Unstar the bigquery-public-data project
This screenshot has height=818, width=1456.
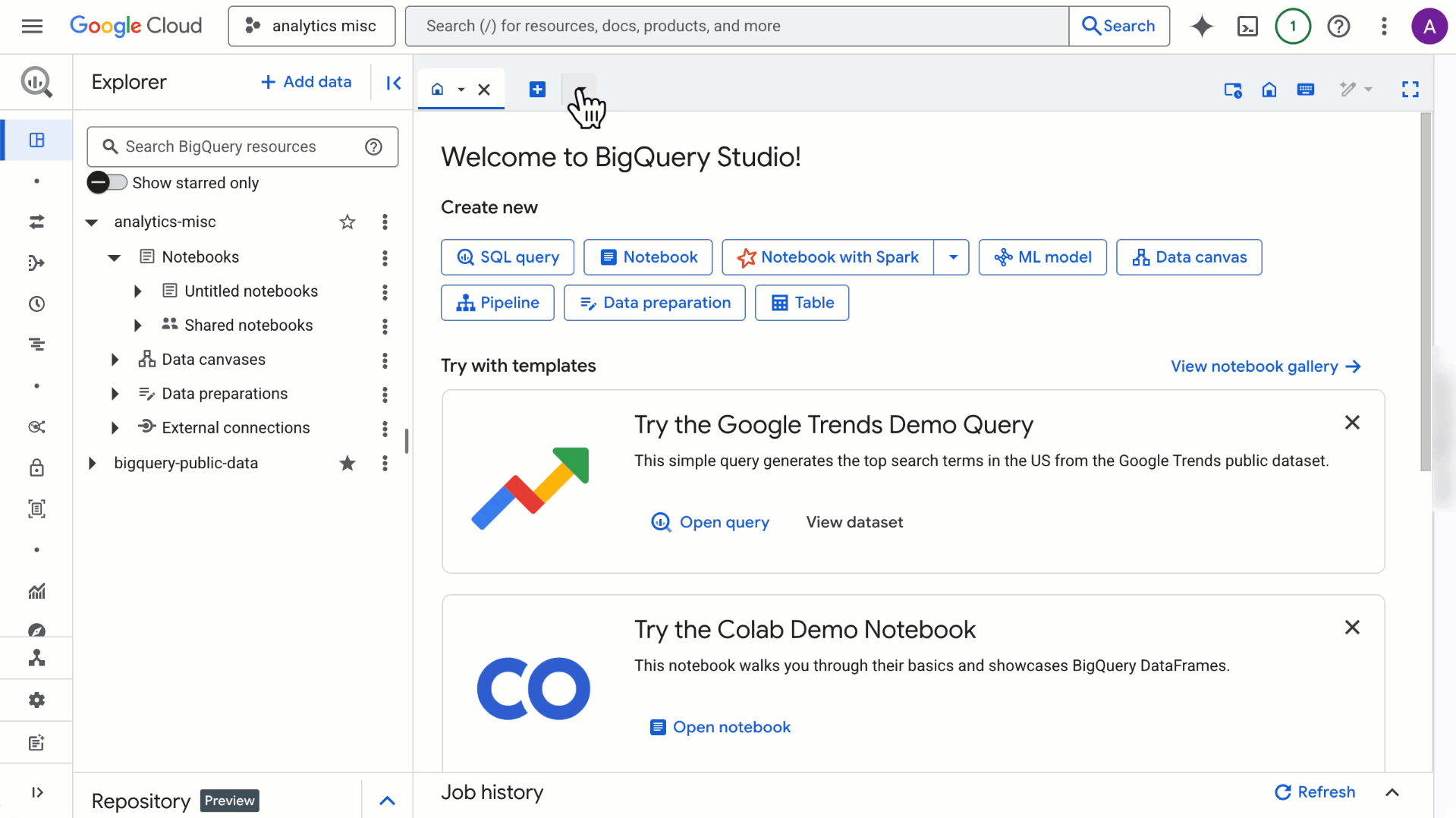pos(347,464)
